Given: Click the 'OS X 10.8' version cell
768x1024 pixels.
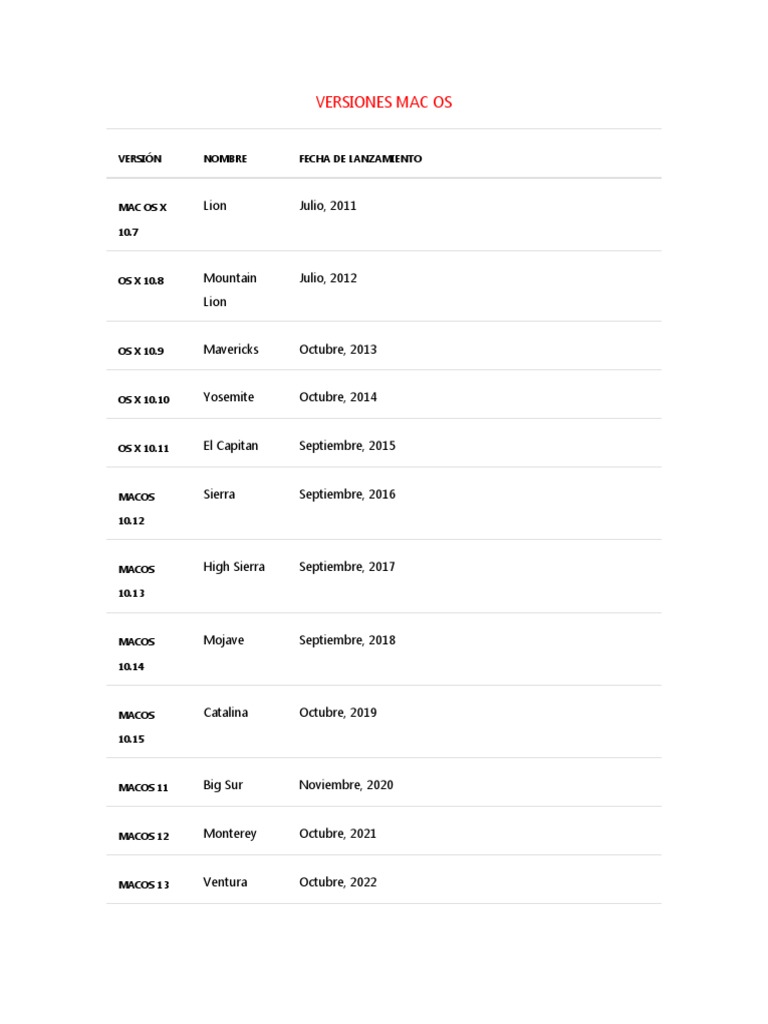Looking at the screenshot, I should [x=141, y=281].
